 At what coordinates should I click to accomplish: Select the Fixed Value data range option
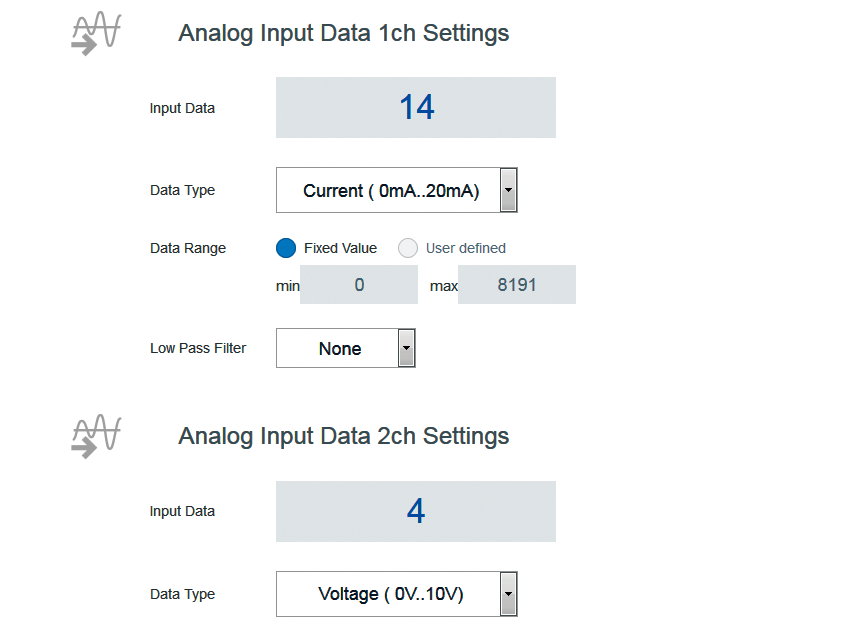(x=286, y=248)
